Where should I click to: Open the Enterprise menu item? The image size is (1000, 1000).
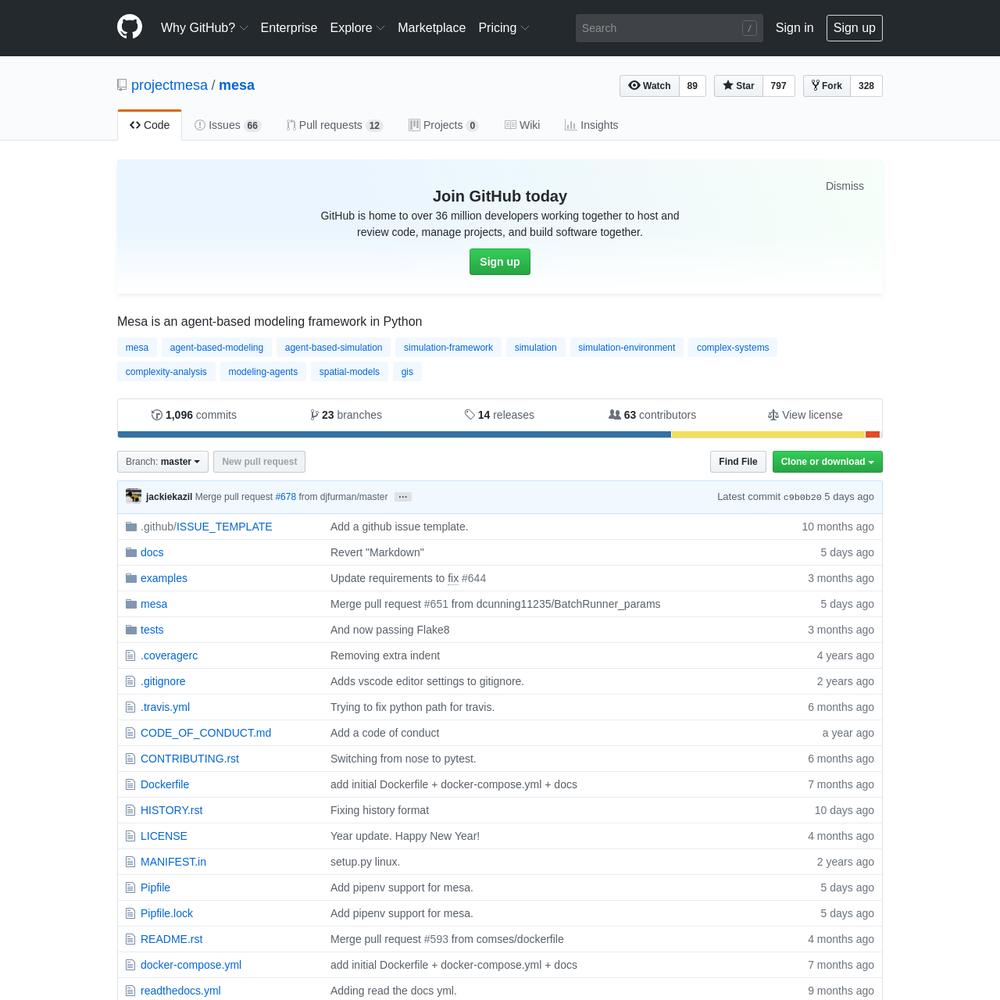tap(289, 28)
